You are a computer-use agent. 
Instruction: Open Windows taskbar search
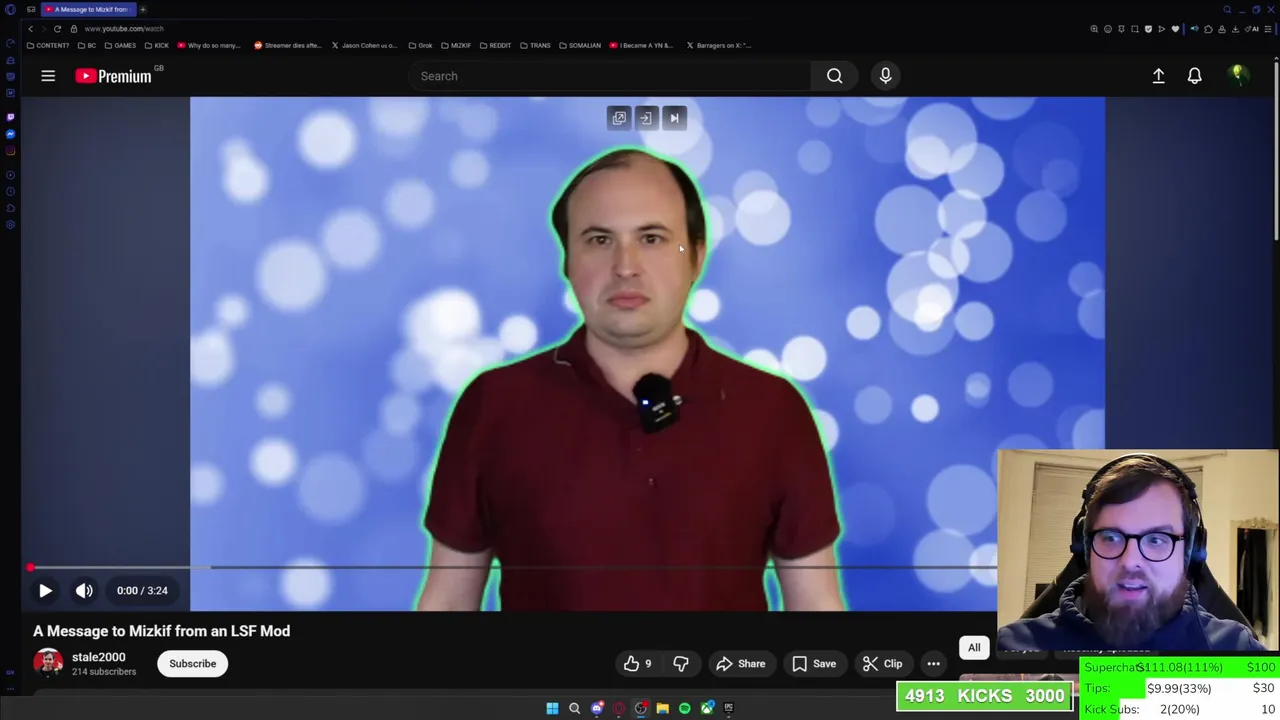coord(574,708)
